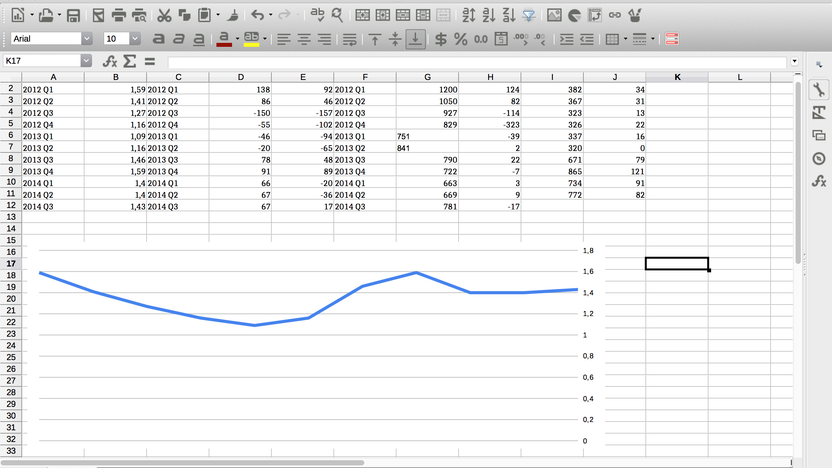This screenshot has height=468, width=832.
Task: Add a decimal place
Action: tap(521, 39)
